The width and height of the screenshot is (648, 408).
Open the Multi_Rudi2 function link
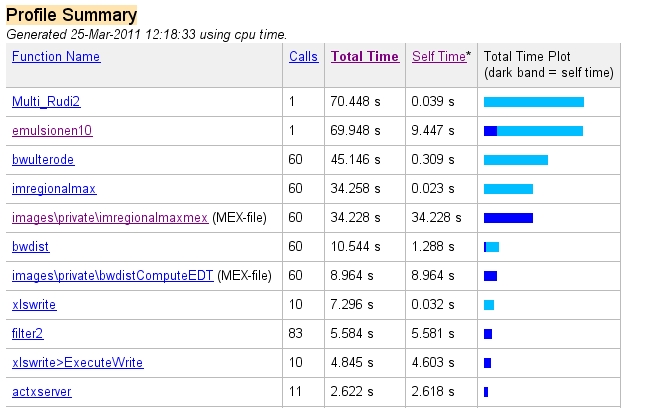[44, 102]
